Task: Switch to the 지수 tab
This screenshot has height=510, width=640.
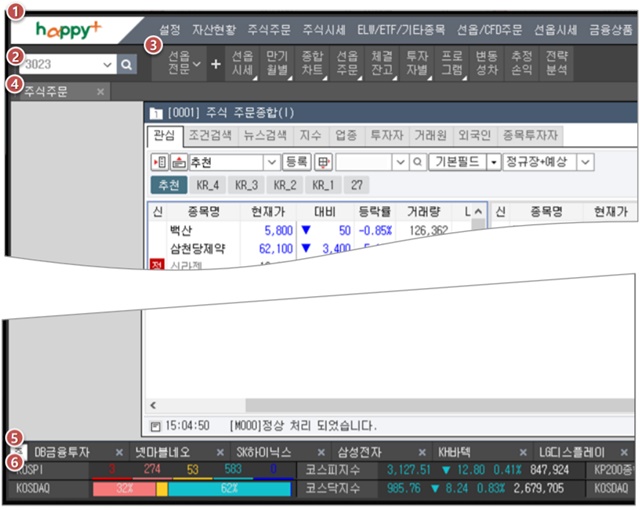Action: coord(311,135)
